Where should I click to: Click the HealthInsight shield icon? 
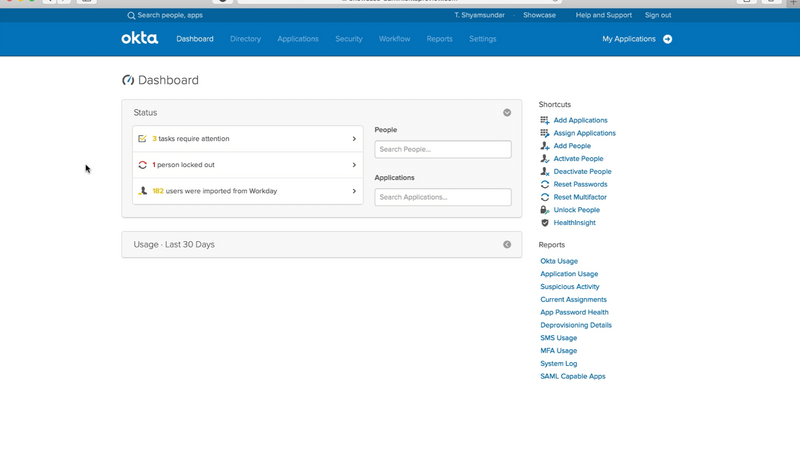click(x=545, y=223)
